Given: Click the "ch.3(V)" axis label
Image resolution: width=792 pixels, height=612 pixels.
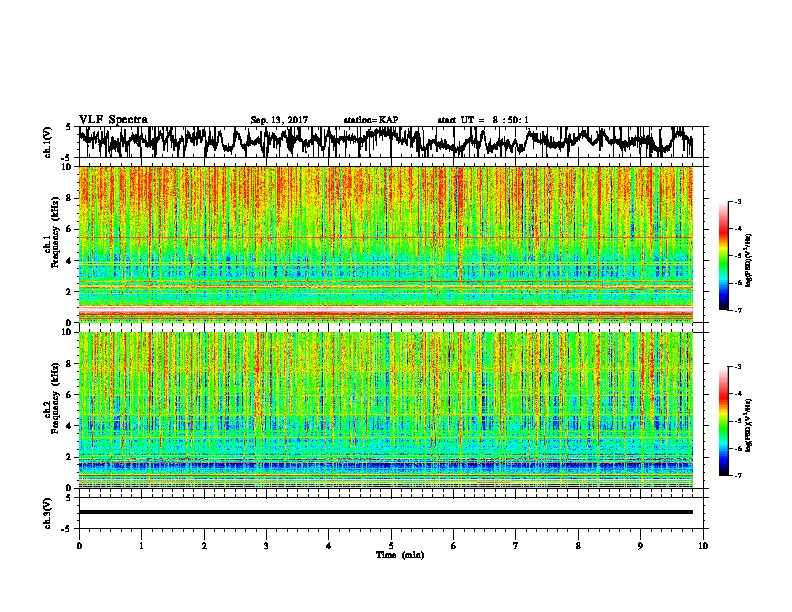Looking at the screenshot, I should tap(48, 513).
